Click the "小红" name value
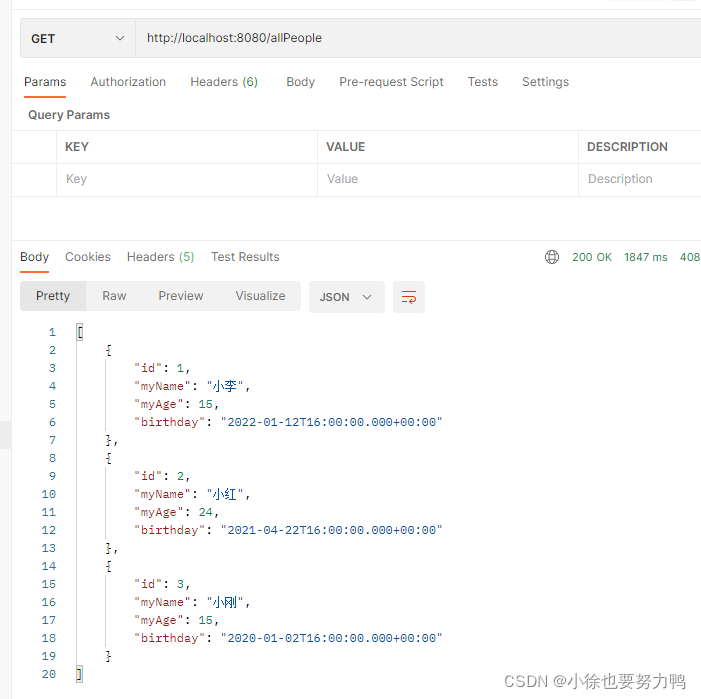This screenshot has width=701, height=699. point(225,495)
